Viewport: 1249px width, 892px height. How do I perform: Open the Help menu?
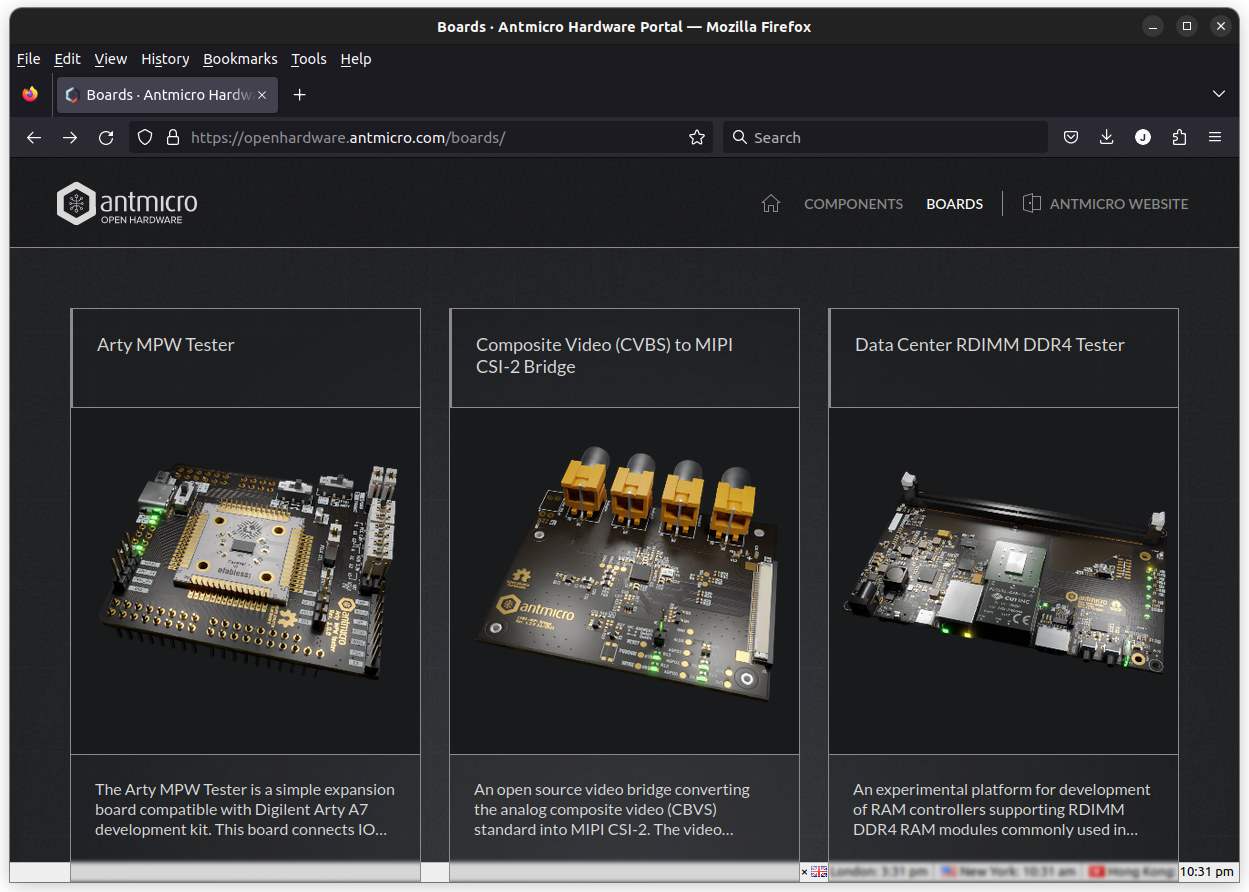[356, 59]
